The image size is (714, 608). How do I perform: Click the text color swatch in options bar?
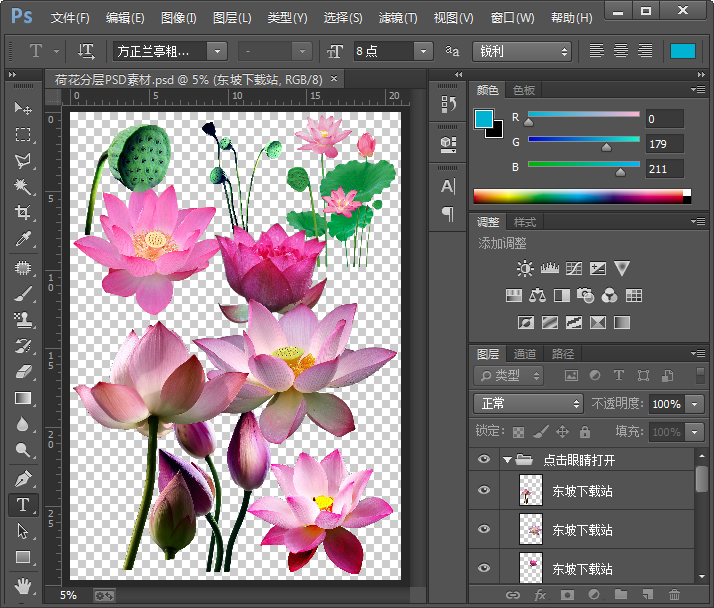point(683,51)
